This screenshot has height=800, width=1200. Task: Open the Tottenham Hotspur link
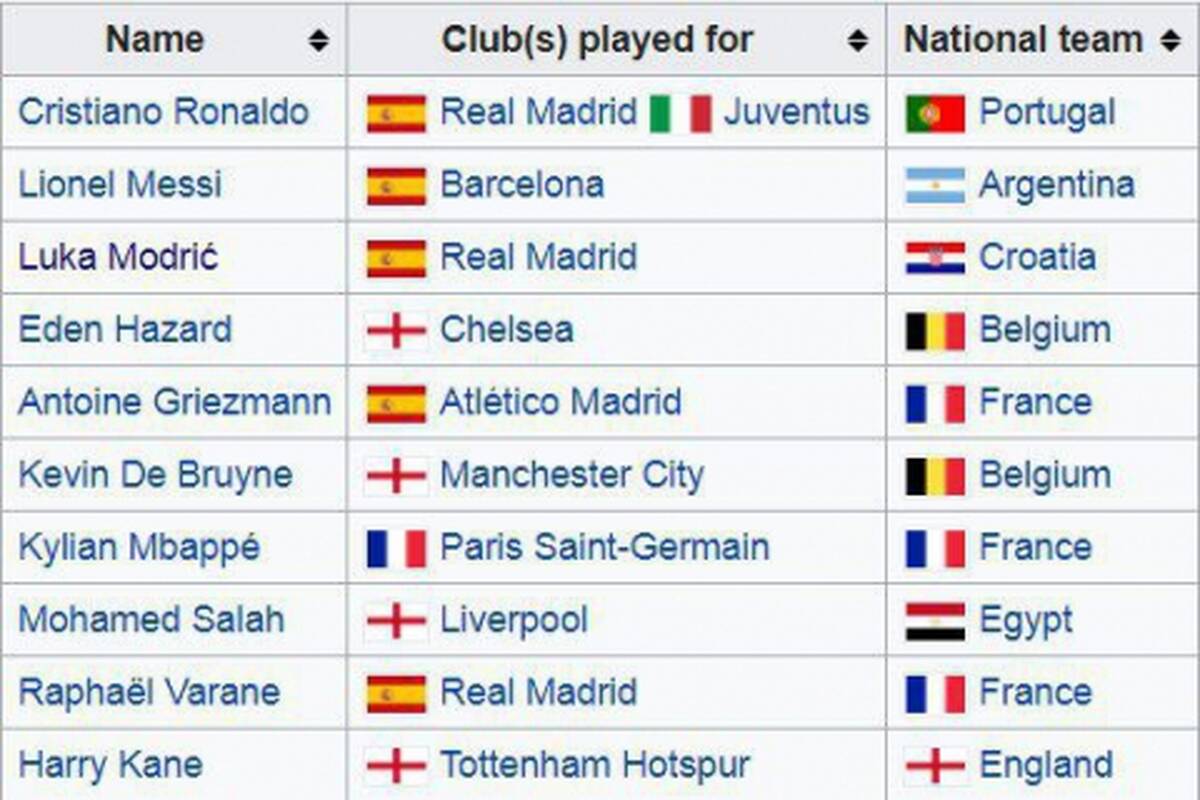[x=595, y=766]
